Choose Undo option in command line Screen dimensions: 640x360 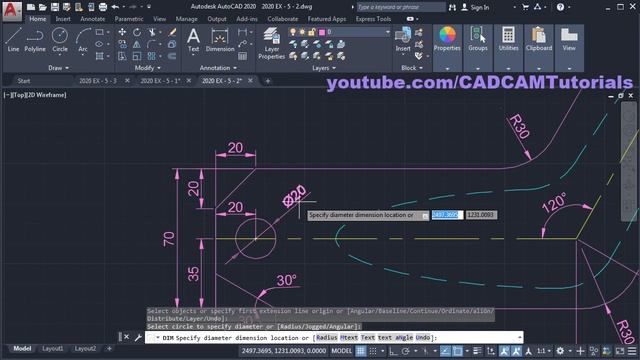pyautogui.click(x=422, y=338)
